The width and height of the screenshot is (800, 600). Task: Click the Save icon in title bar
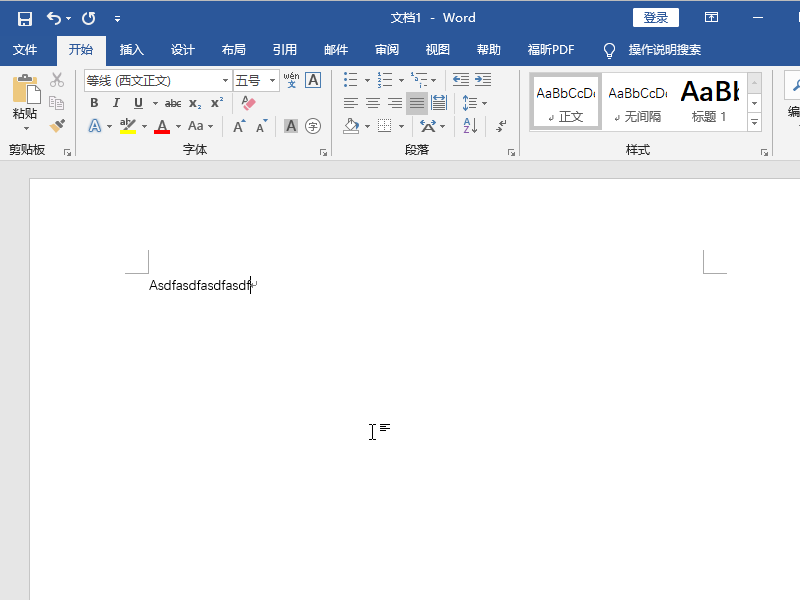(x=25, y=18)
